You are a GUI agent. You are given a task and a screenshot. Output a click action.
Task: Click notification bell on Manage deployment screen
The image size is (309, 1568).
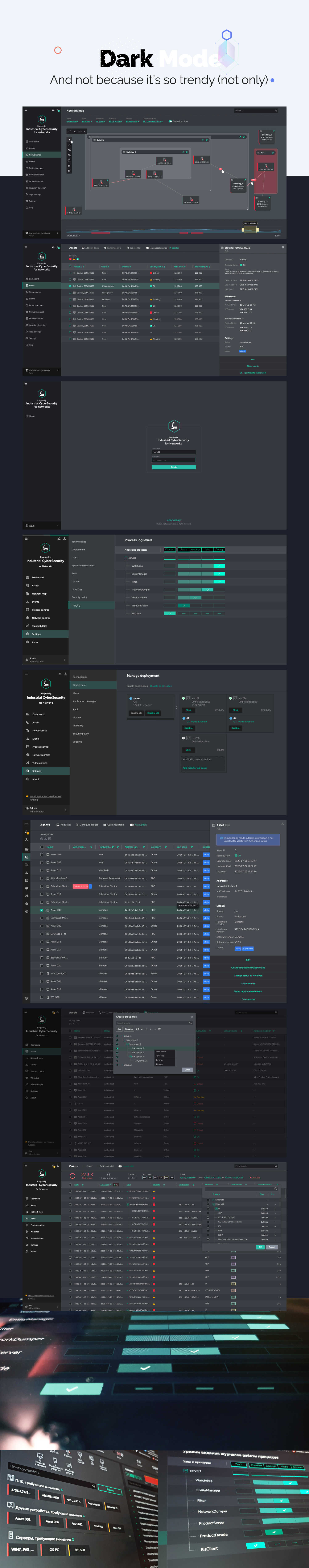click(x=60, y=674)
